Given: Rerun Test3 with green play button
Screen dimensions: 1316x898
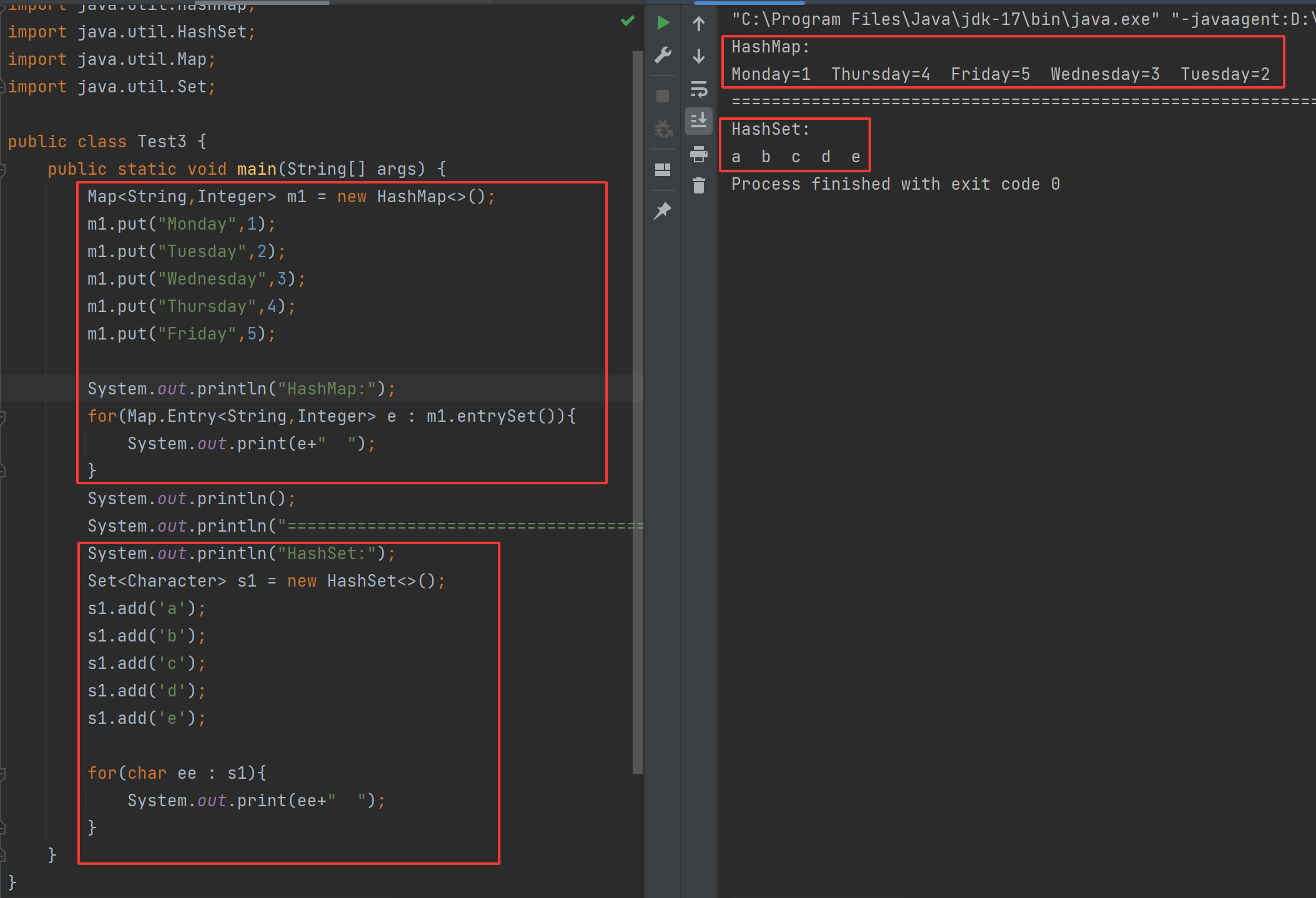Looking at the screenshot, I should click(663, 23).
